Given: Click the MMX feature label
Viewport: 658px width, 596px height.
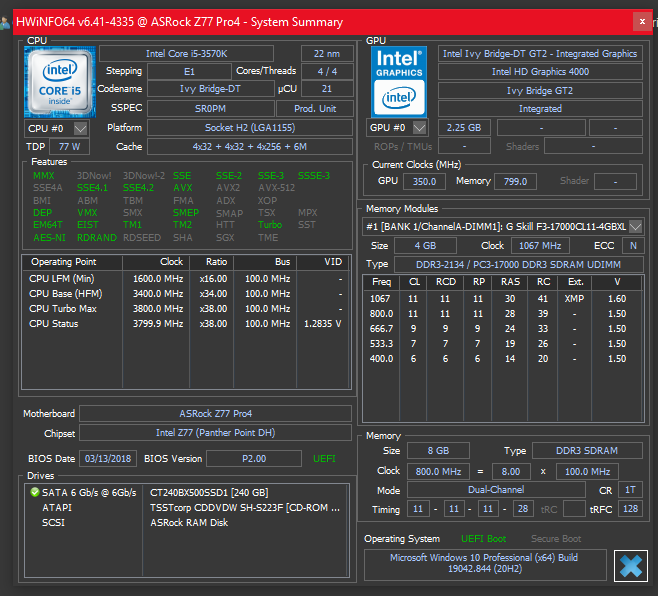Looking at the screenshot, I should coord(44,175).
